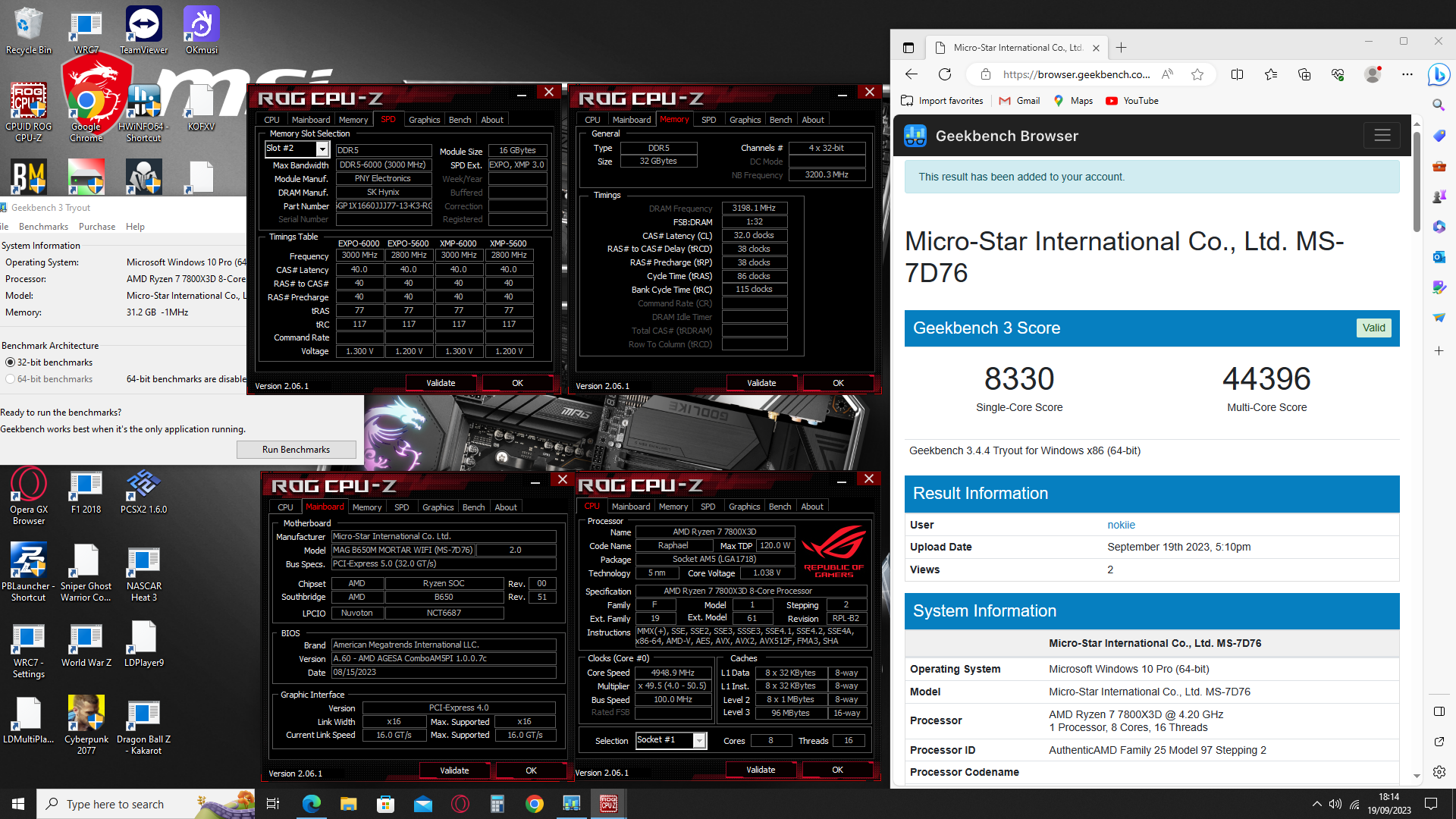Add sidebar app plus icon in Edge
Viewport: 1456px width, 819px height.
tap(1439, 351)
